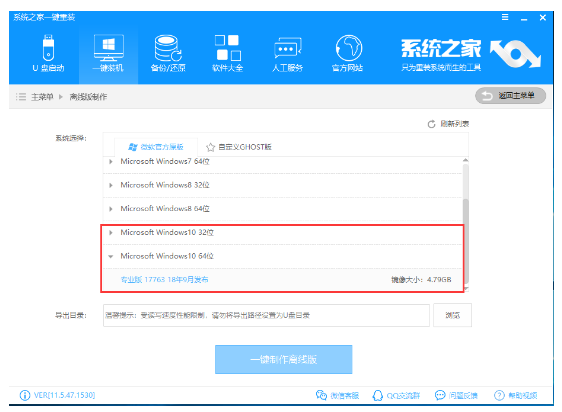Open 帮助视频 help question icon
Viewport: 562px width, 412px height.
[x=499, y=395]
